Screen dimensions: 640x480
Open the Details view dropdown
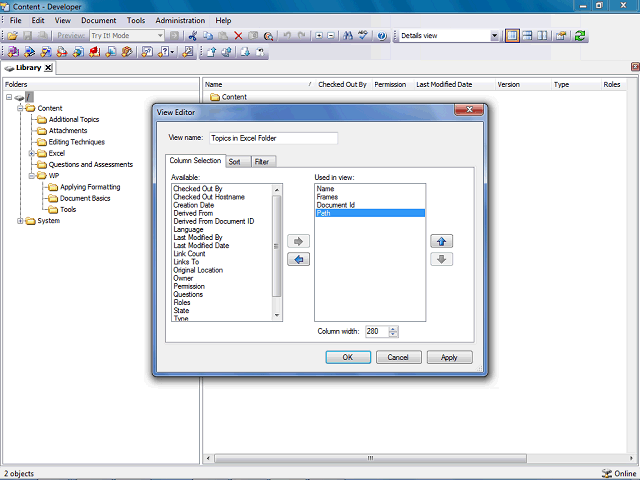pos(494,36)
